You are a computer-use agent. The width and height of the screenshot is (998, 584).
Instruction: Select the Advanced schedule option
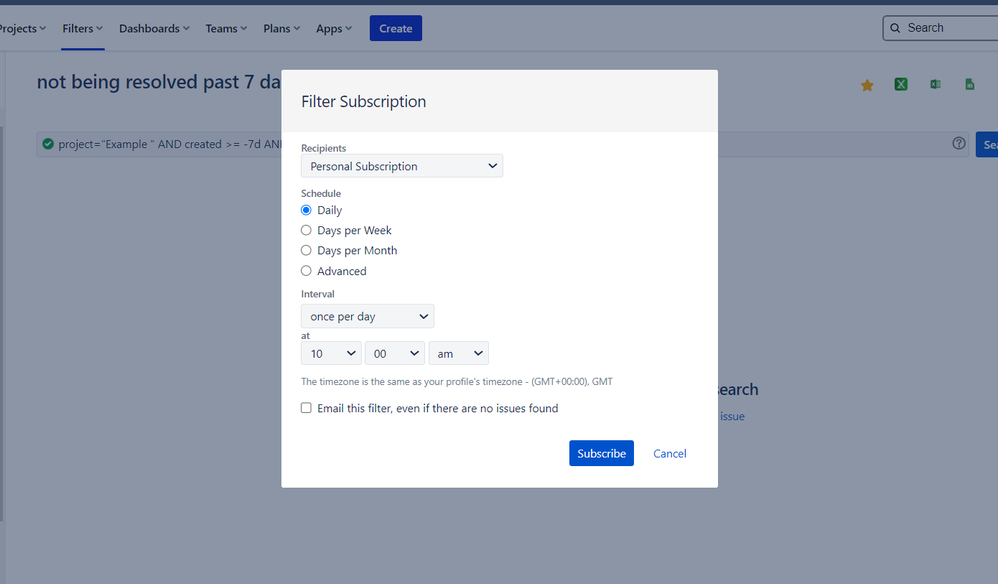coord(306,271)
